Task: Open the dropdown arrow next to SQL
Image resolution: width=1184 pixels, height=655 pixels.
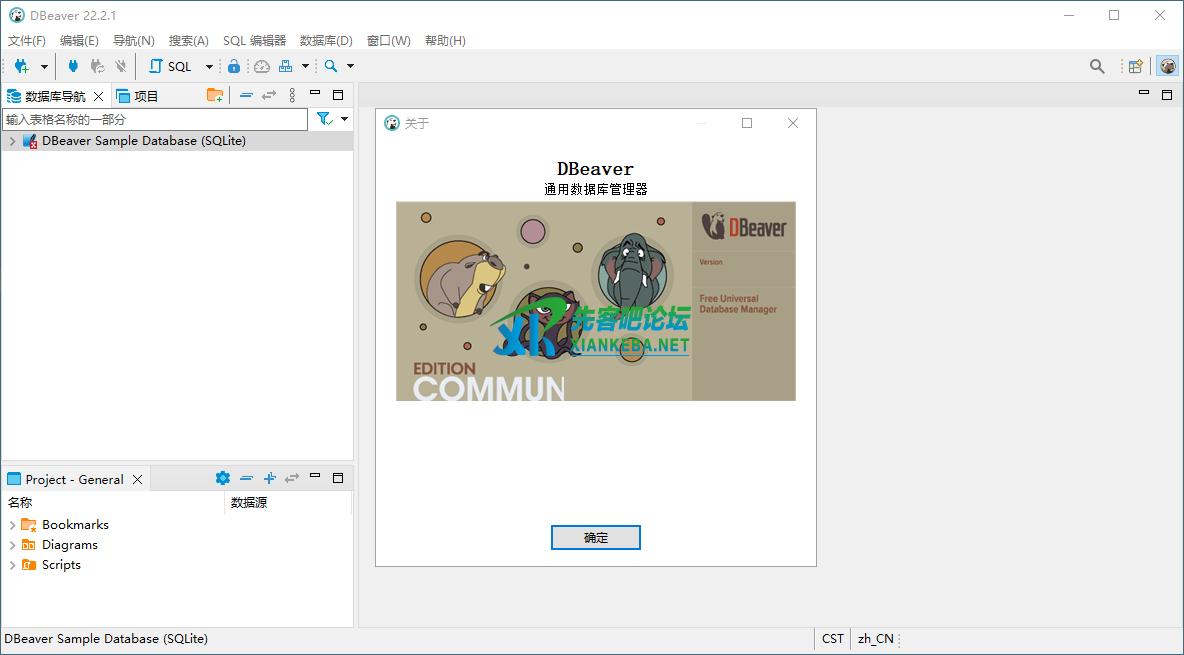Action: (209, 66)
